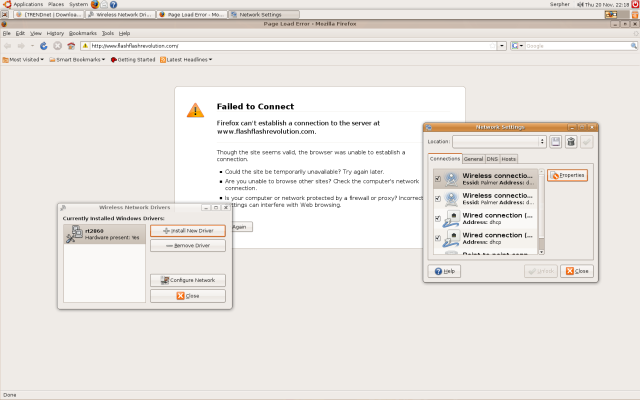
Task: Click Close button in Network Settings
Action: pyautogui.click(x=577, y=271)
